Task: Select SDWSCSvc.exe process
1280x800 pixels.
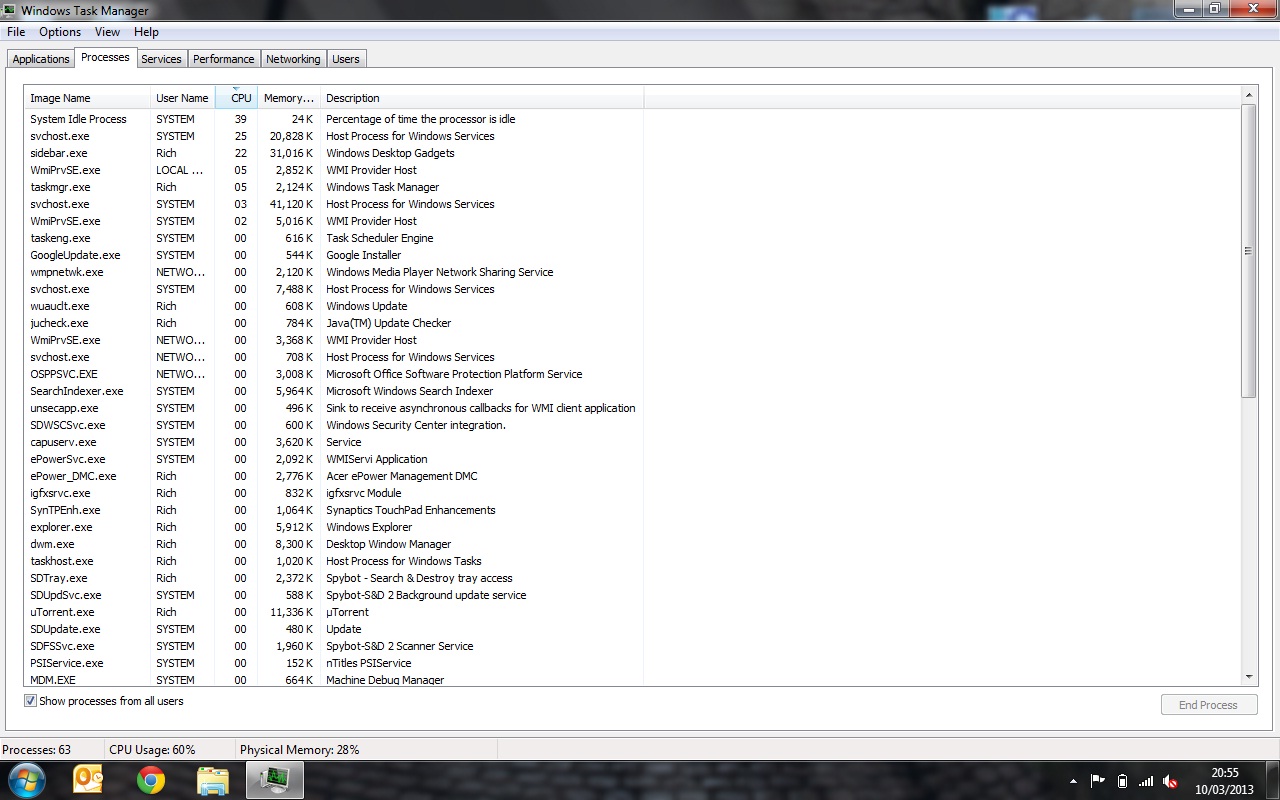Action: point(334,425)
